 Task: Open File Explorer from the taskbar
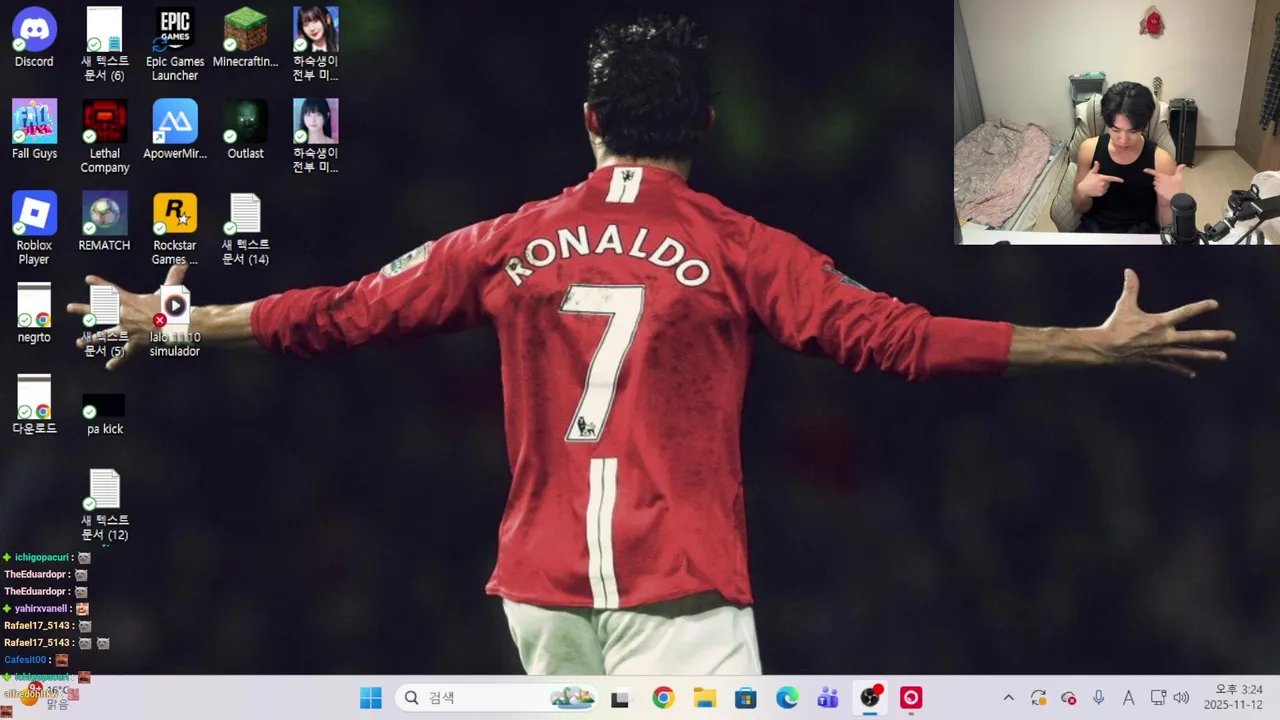(704, 698)
